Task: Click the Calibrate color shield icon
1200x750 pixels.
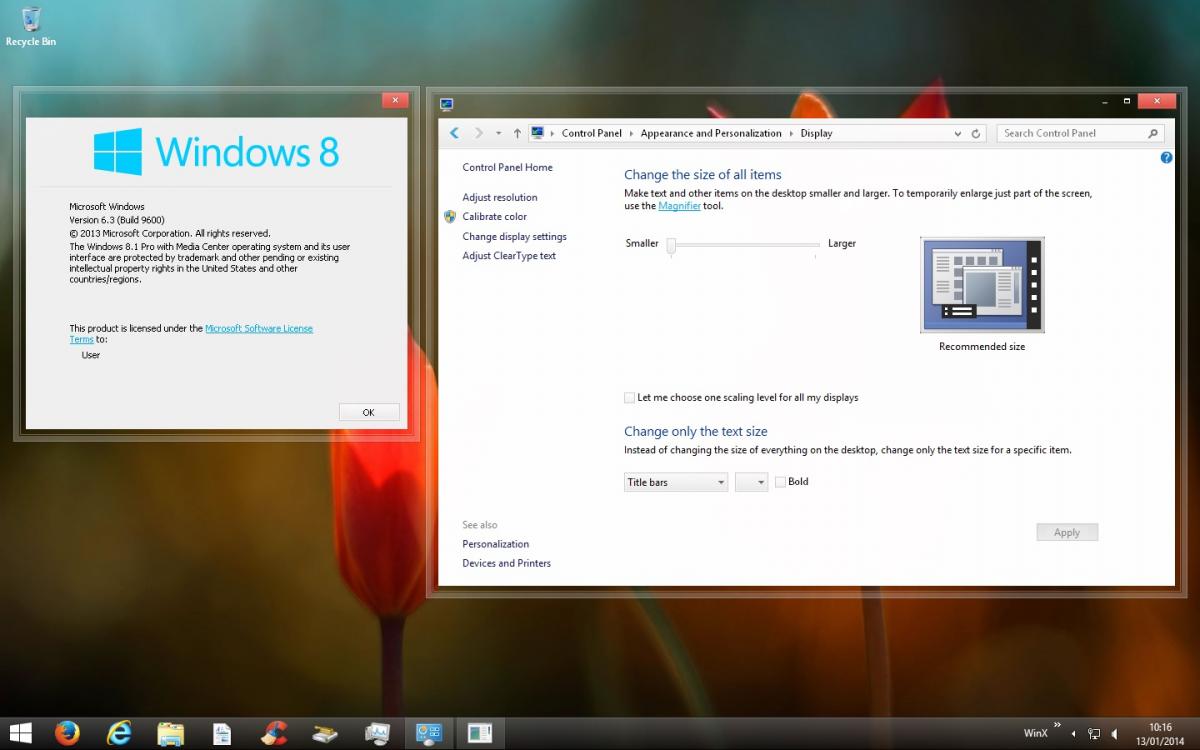Action: 450,216
